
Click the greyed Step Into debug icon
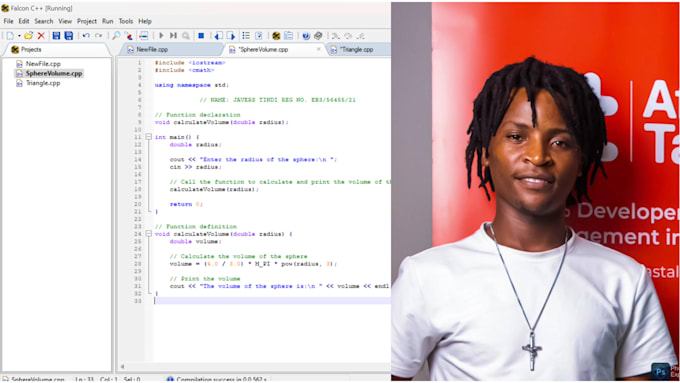click(335, 36)
